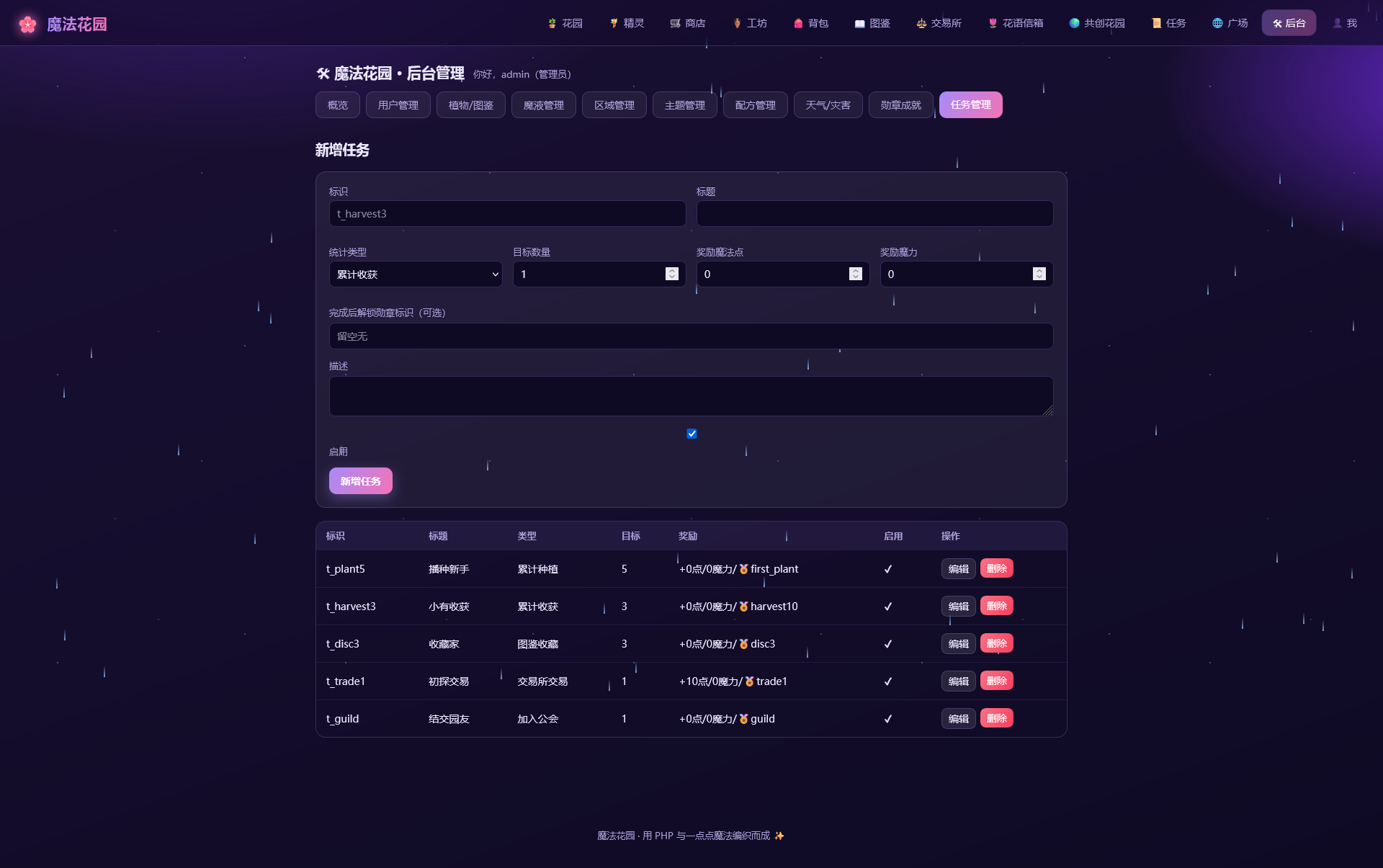Click the 背包 backpack icon in navbar
This screenshot has height=868, width=1383.
tap(798, 24)
